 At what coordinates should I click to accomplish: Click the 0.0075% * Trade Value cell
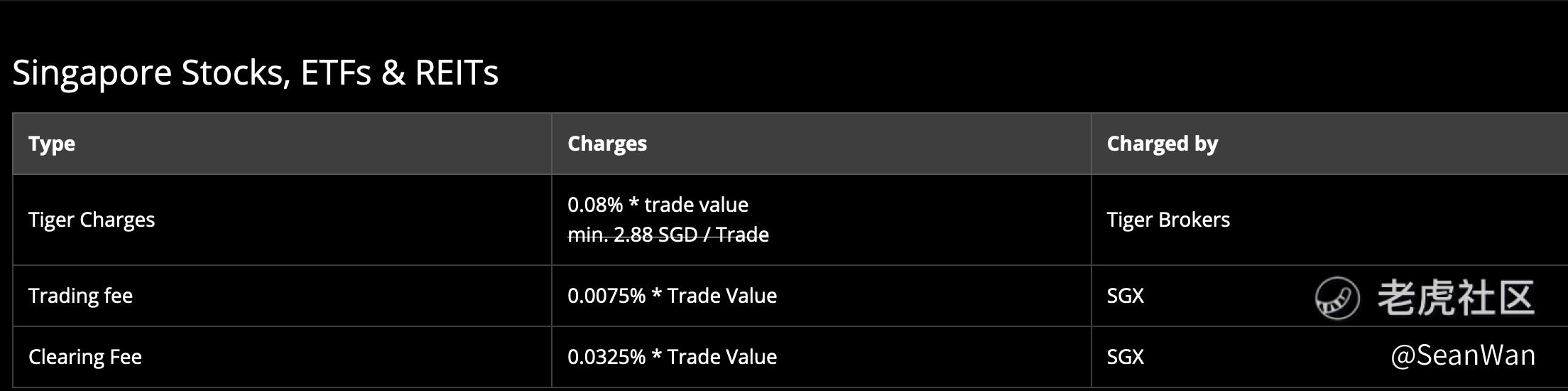point(672,296)
